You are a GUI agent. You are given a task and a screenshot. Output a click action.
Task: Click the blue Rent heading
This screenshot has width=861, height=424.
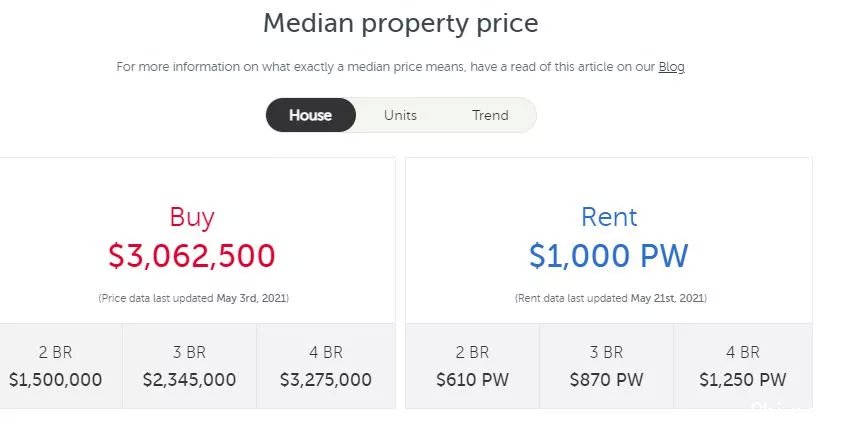[x=609, y=217]
